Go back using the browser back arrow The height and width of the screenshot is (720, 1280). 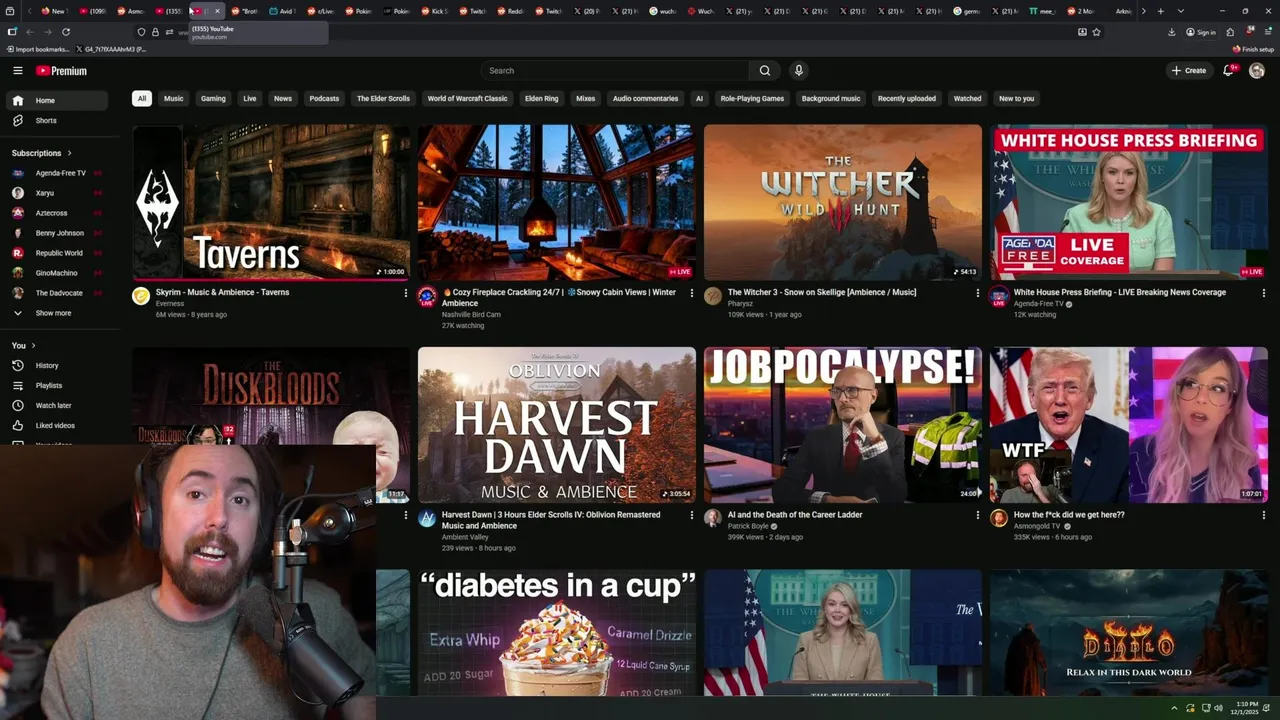click(x=29, y=32)
